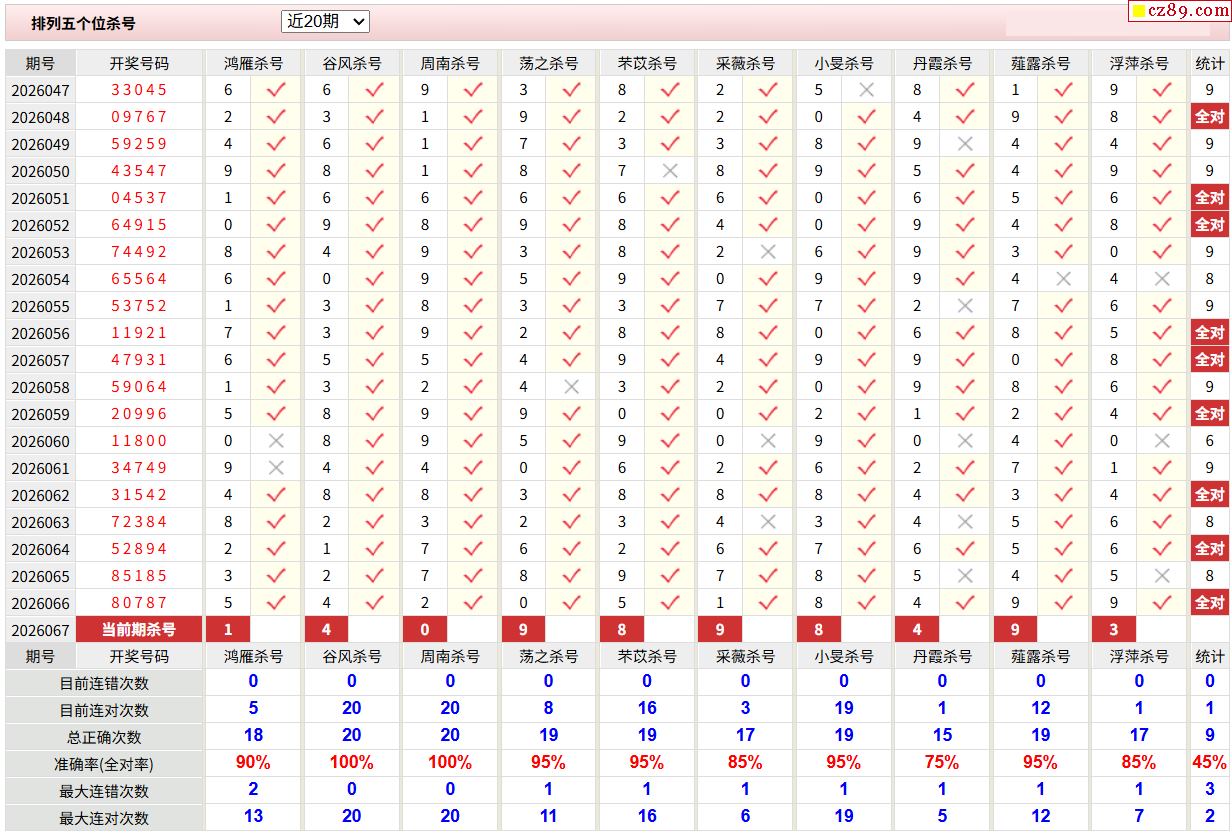
Task: Click the 期号 header at table top
Action: tap(40, 63)
